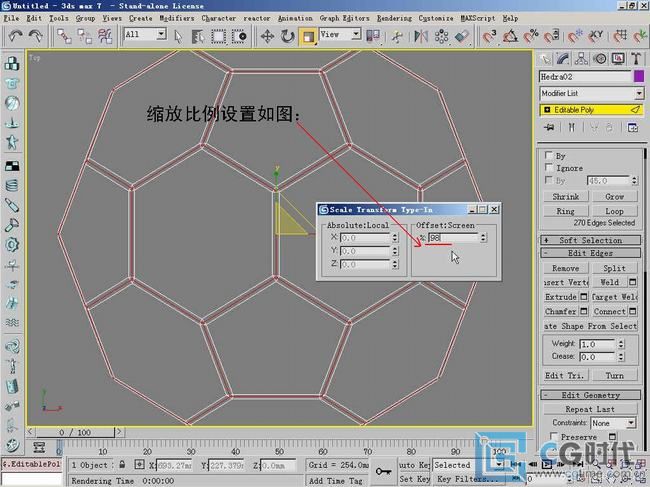Open the Display command panel tab
The width and height of the screenshot is (650, 487).
pyautogui.click(x=618, y=59)
